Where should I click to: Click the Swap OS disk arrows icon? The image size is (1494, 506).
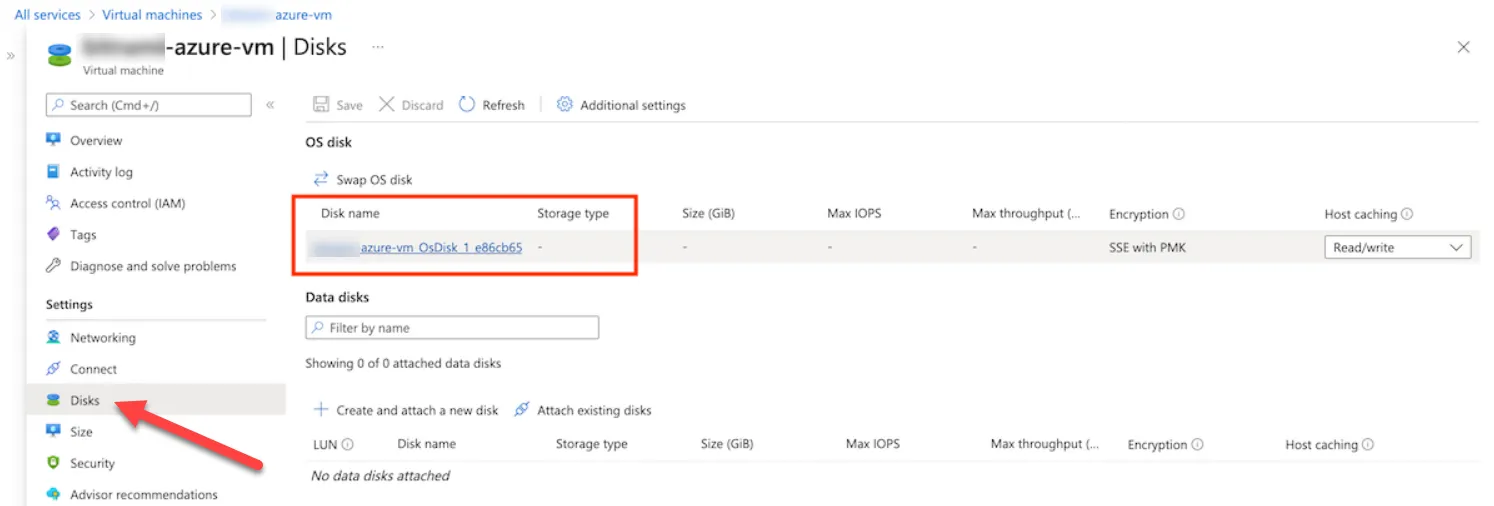[x=321, y=179]
